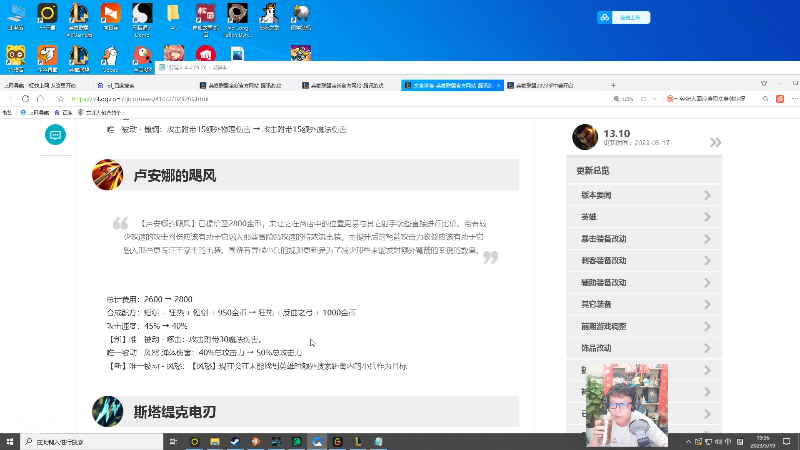
Task: Click the magnifier search icon in browser toolbar
Action: [x=765, y=98]
